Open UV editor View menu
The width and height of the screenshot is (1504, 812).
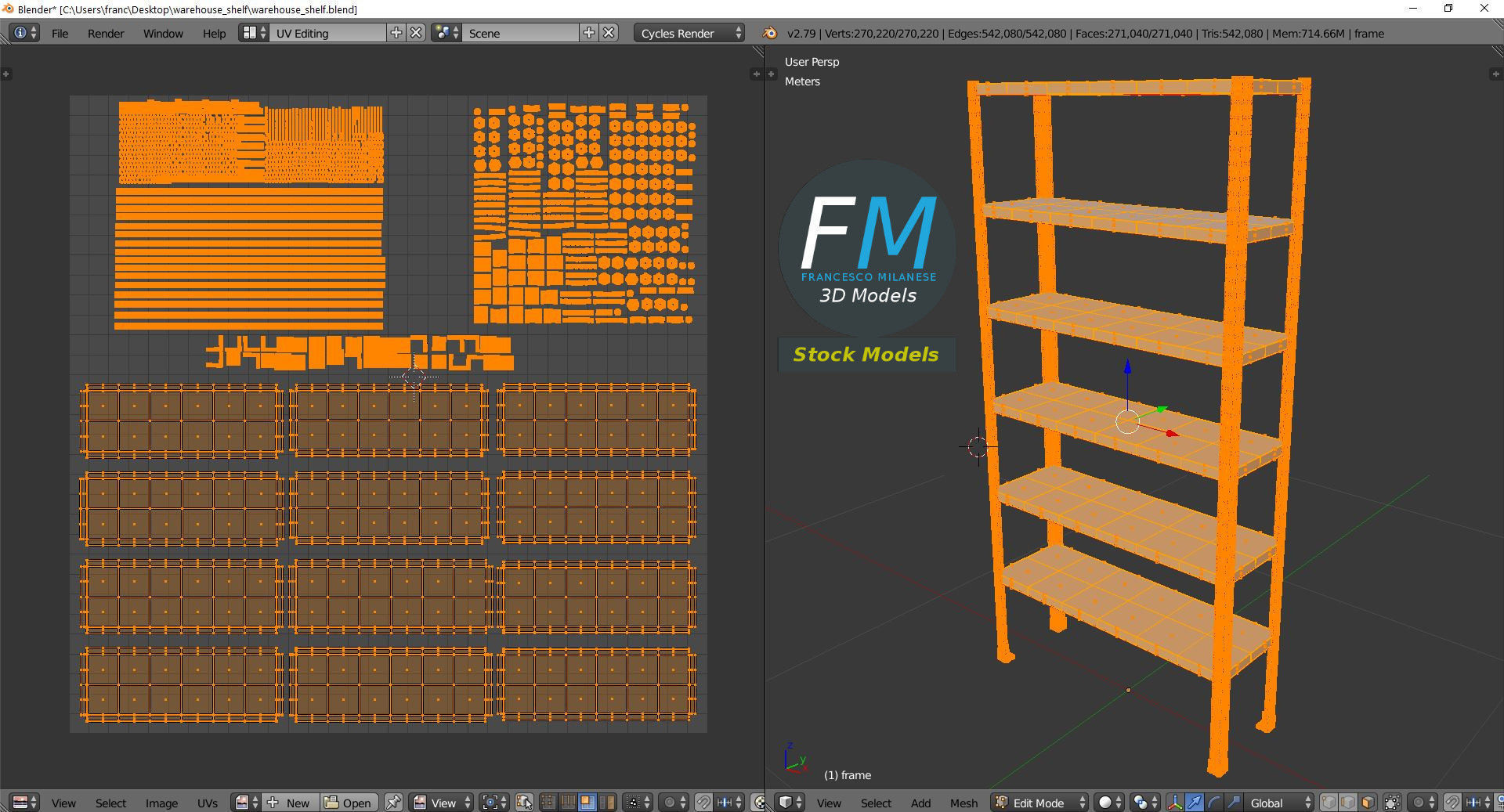tap(63, 803)
